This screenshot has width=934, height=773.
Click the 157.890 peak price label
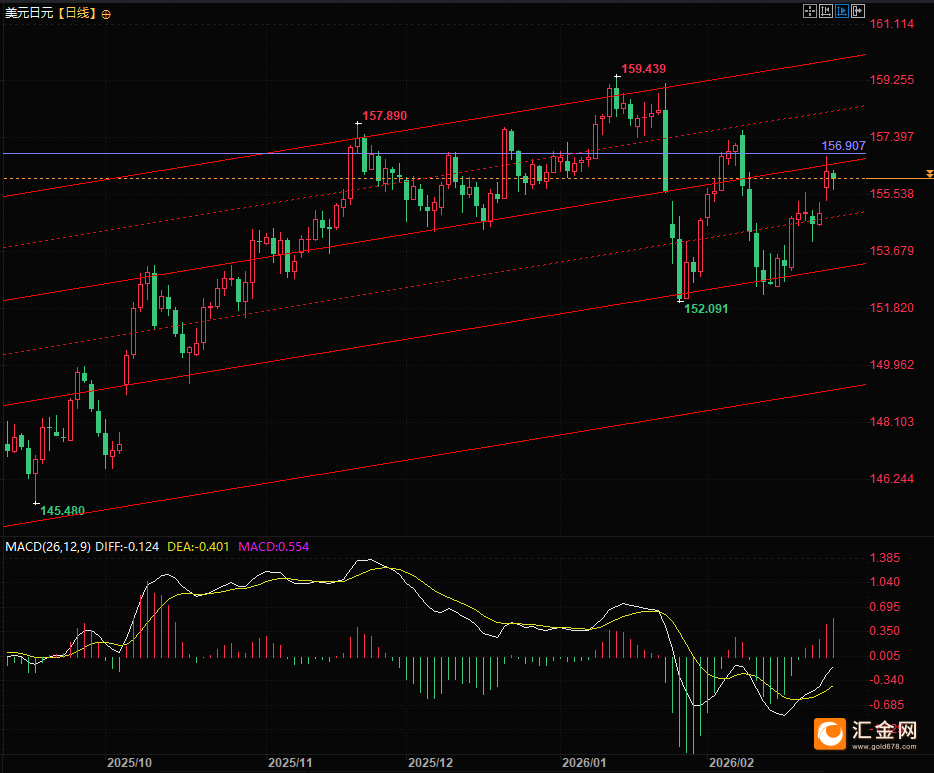pos(384,116)
